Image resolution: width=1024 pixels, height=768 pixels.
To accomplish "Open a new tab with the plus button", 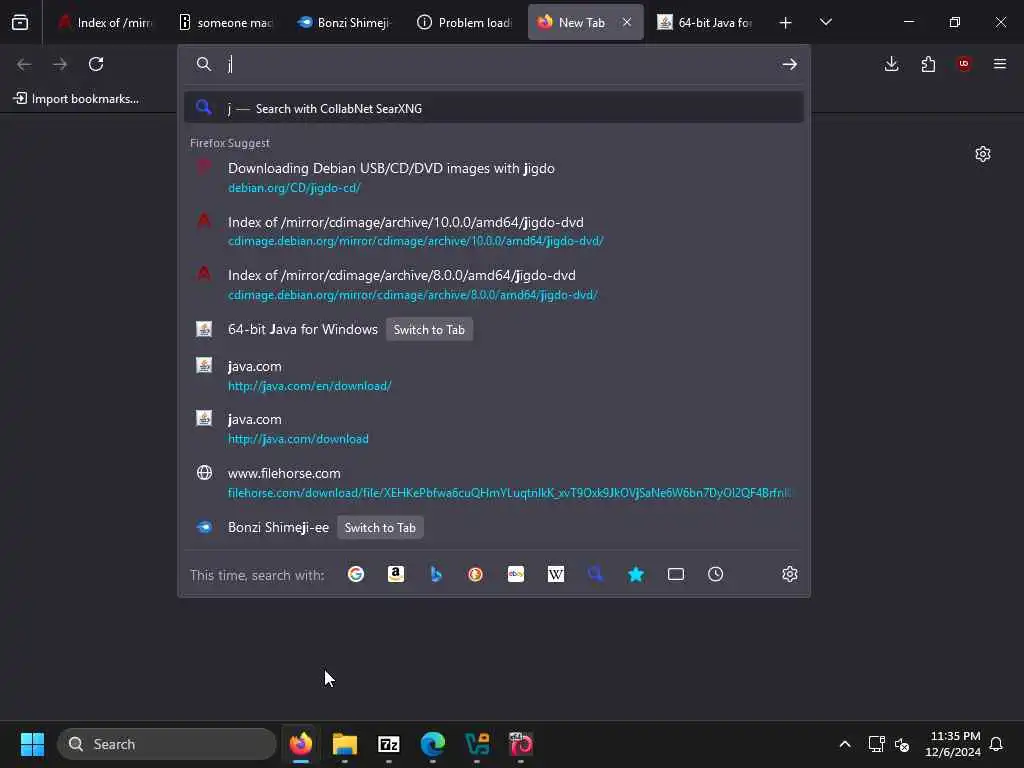I will [x=786, y=23].
